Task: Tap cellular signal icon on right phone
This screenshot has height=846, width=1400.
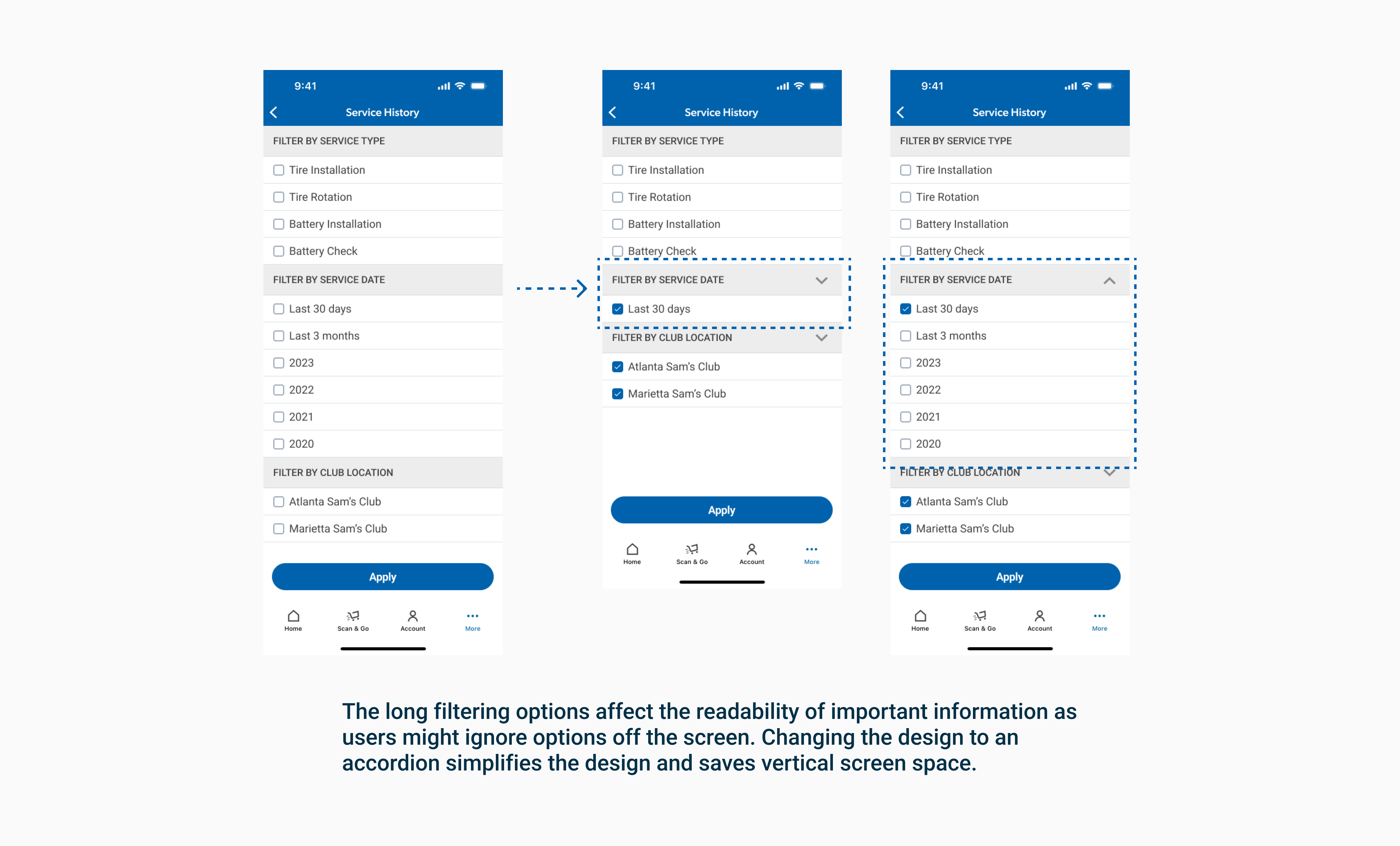Action: click(1071, 86)
